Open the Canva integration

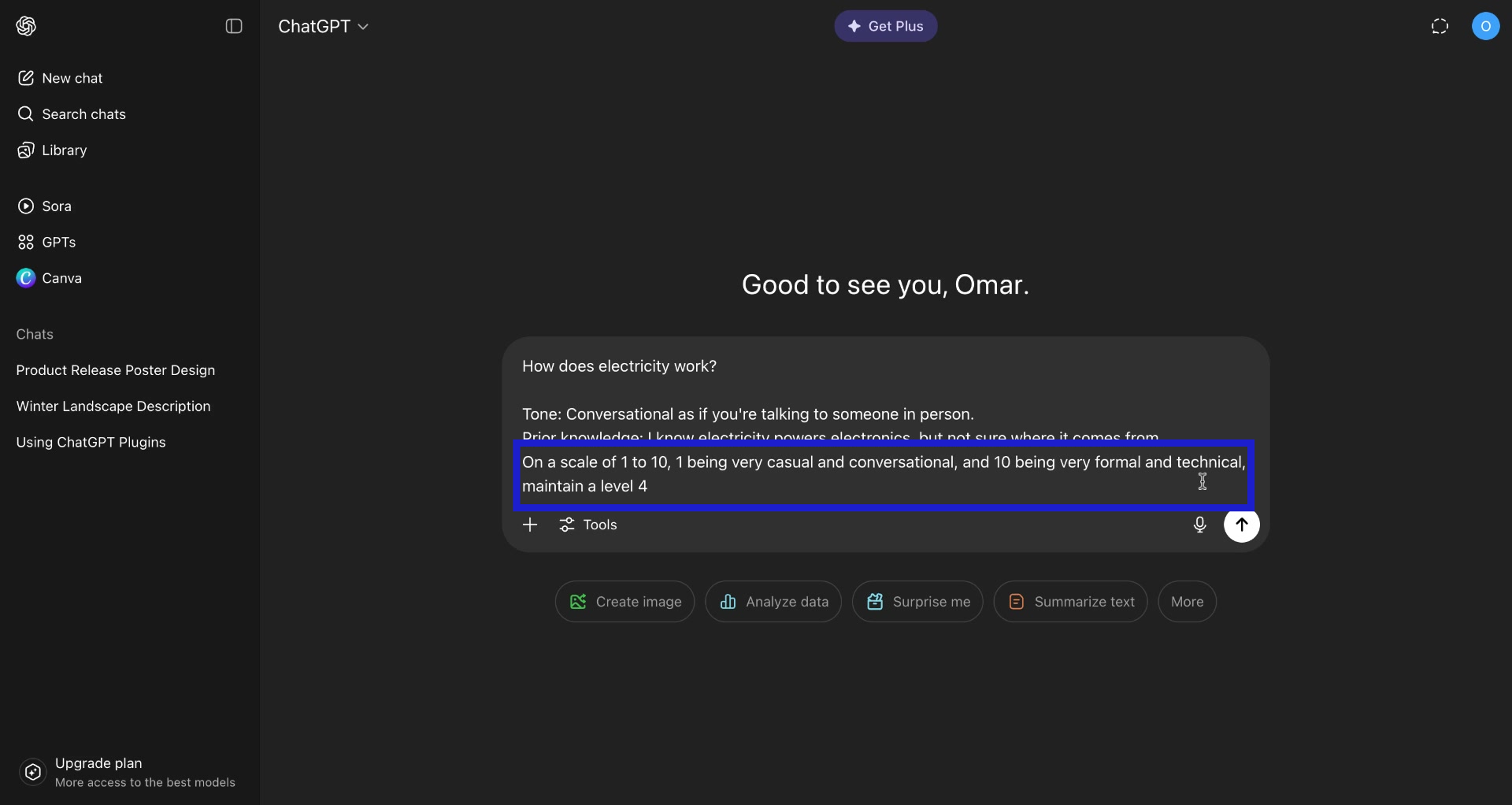[26, 278]
